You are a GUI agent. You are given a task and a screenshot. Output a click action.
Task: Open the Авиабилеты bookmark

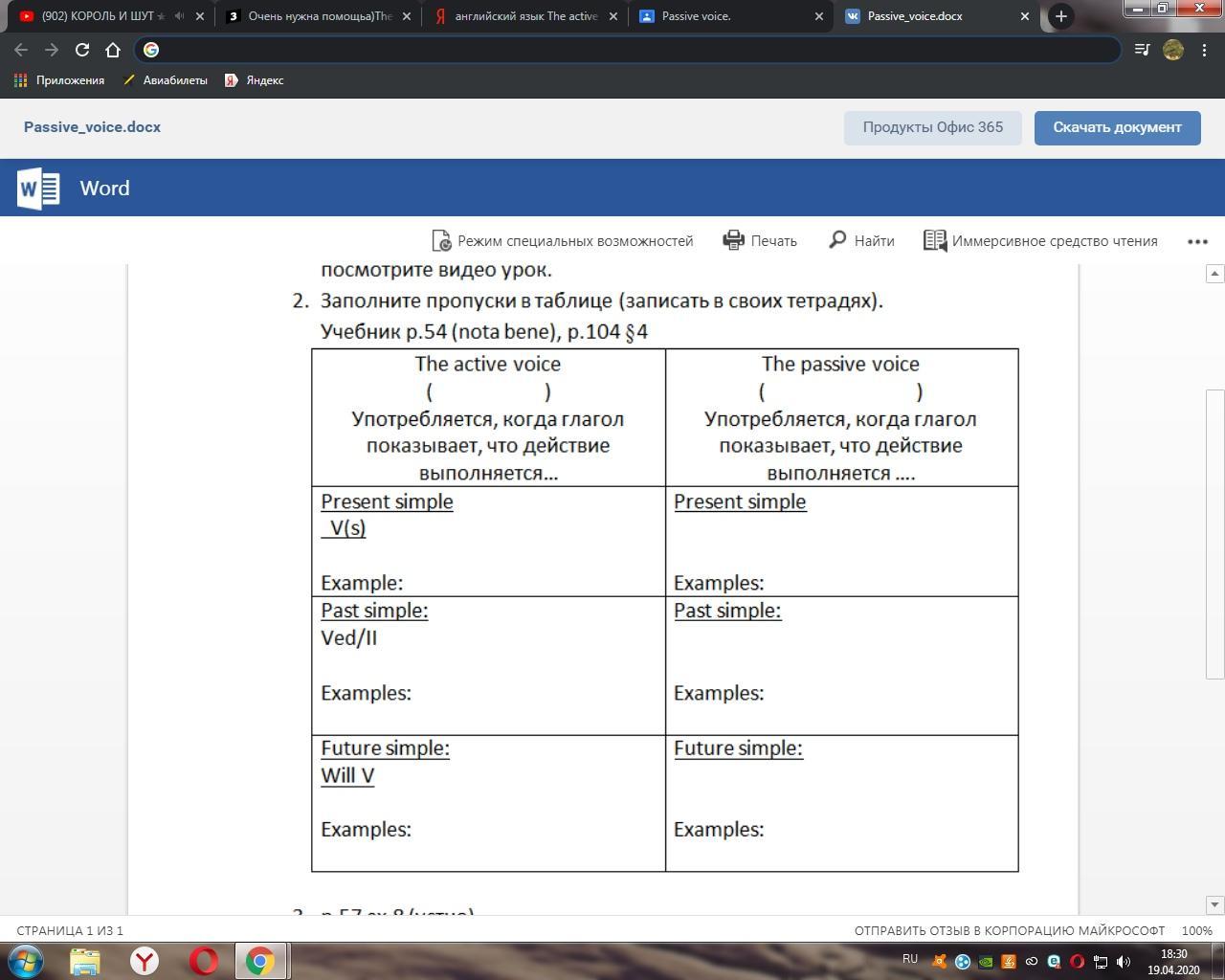point(166,80)
